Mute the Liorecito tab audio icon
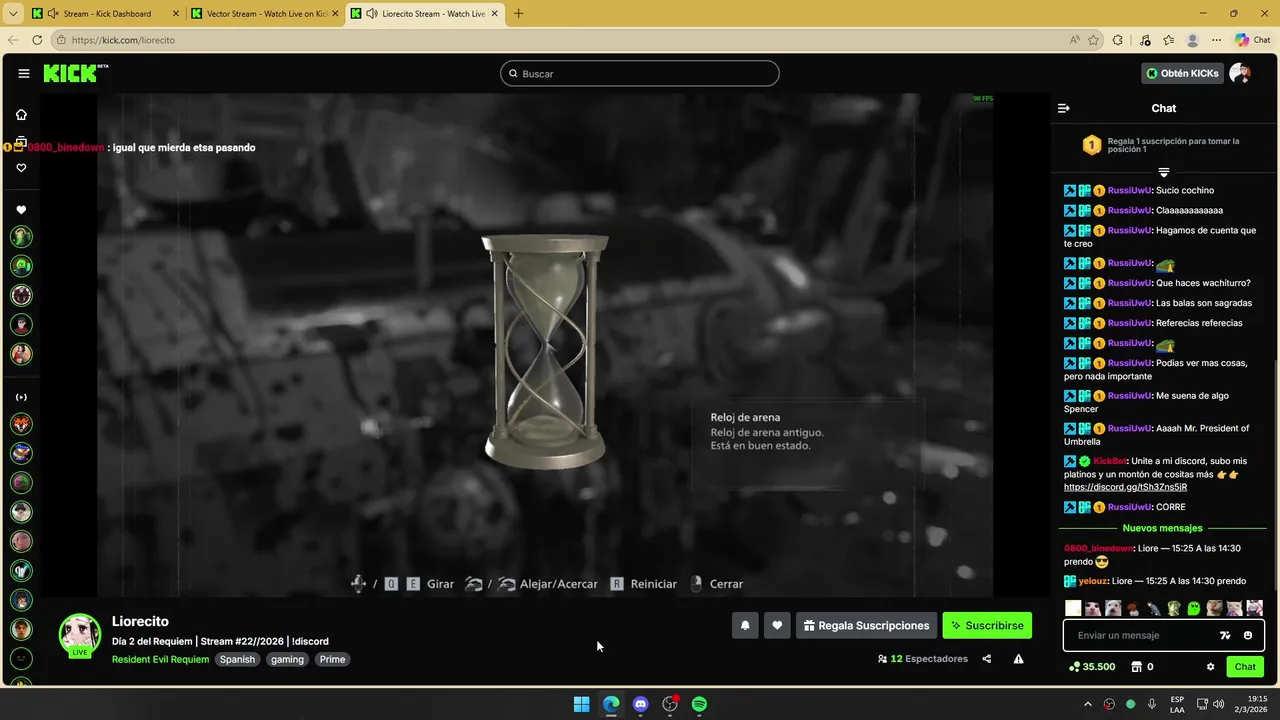The width and height of the screenshot is (1280, 720). (x=372, y=14)
